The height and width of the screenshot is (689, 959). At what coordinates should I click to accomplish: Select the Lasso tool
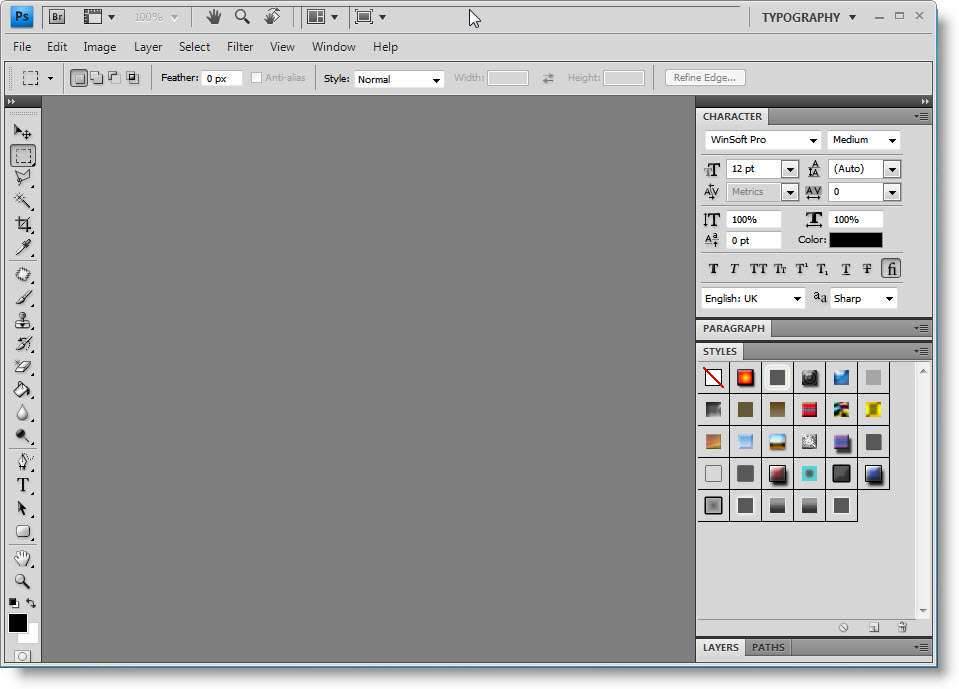pos(22,178)
